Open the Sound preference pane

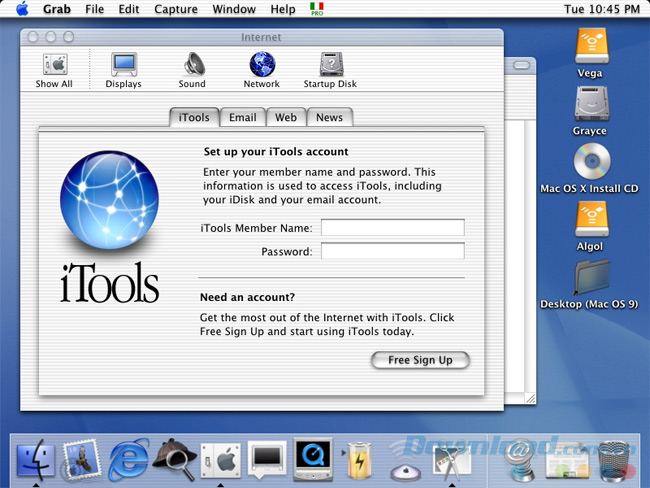pyautogui.click(x=192, y=66)
